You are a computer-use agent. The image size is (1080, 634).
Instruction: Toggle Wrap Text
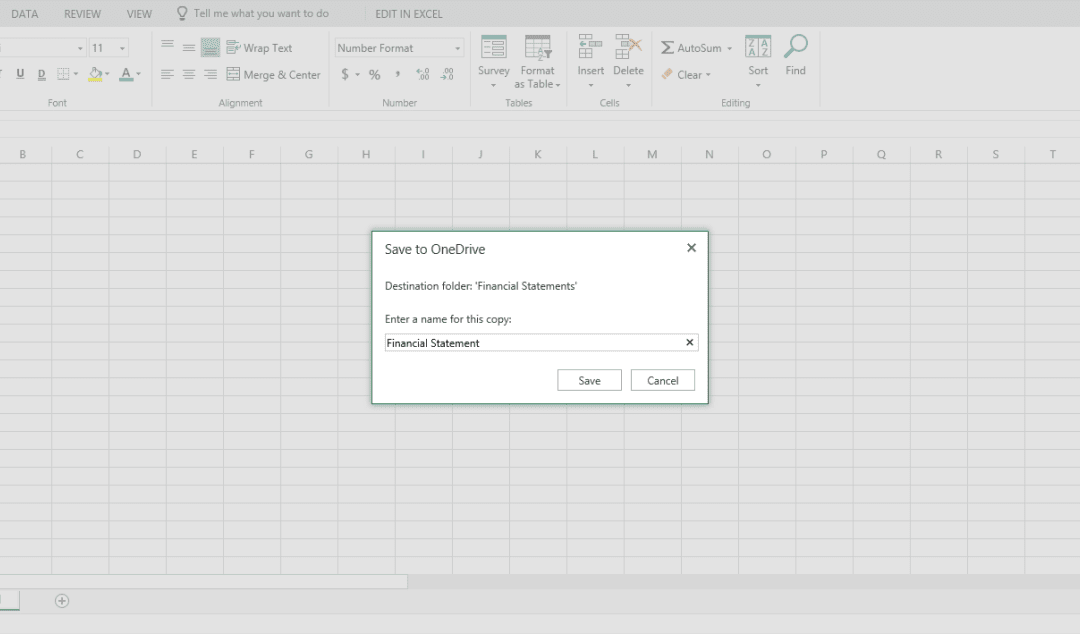coord(259,48)
